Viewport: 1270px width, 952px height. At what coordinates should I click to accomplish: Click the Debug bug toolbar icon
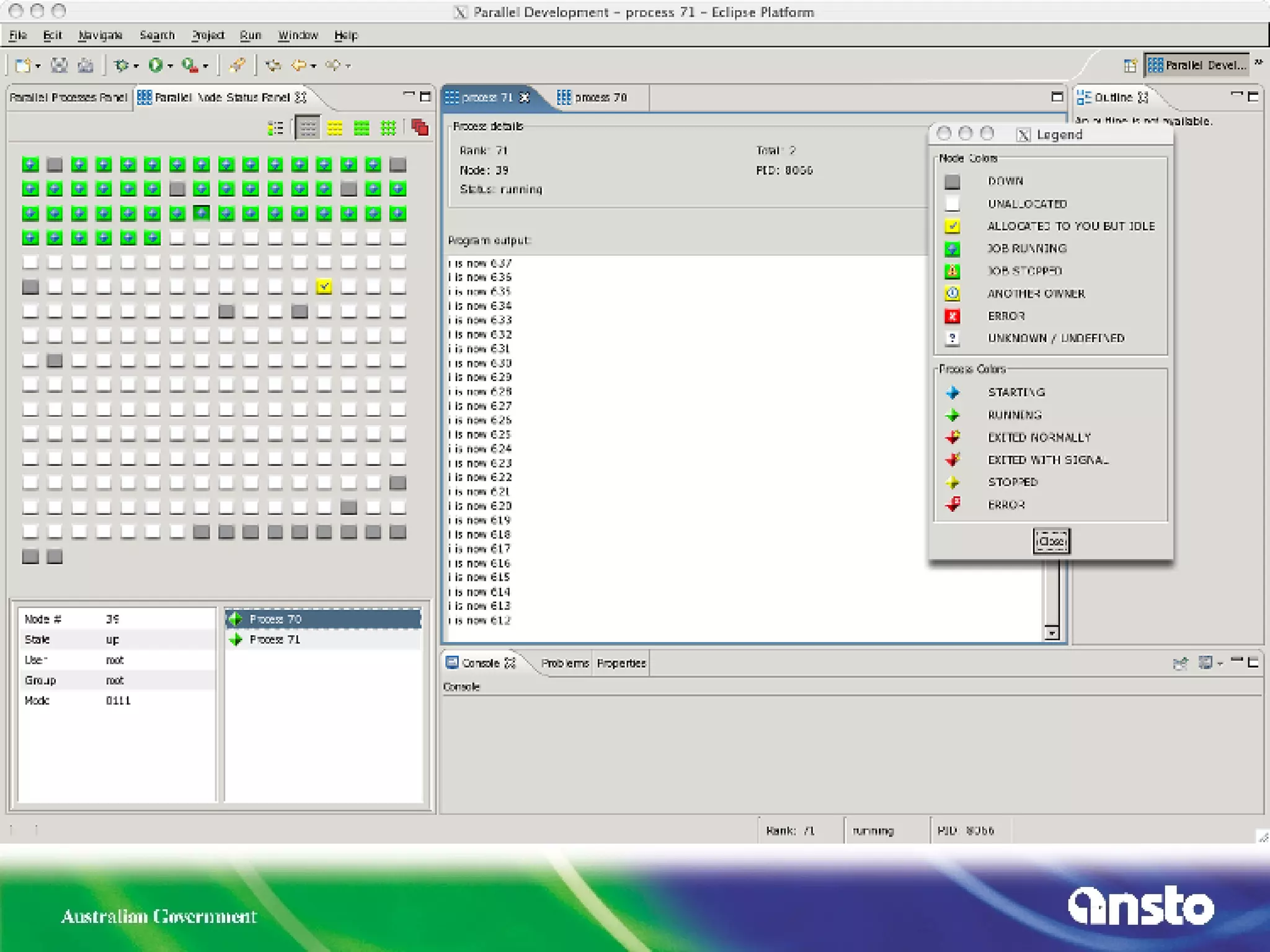tap(121, 65)
